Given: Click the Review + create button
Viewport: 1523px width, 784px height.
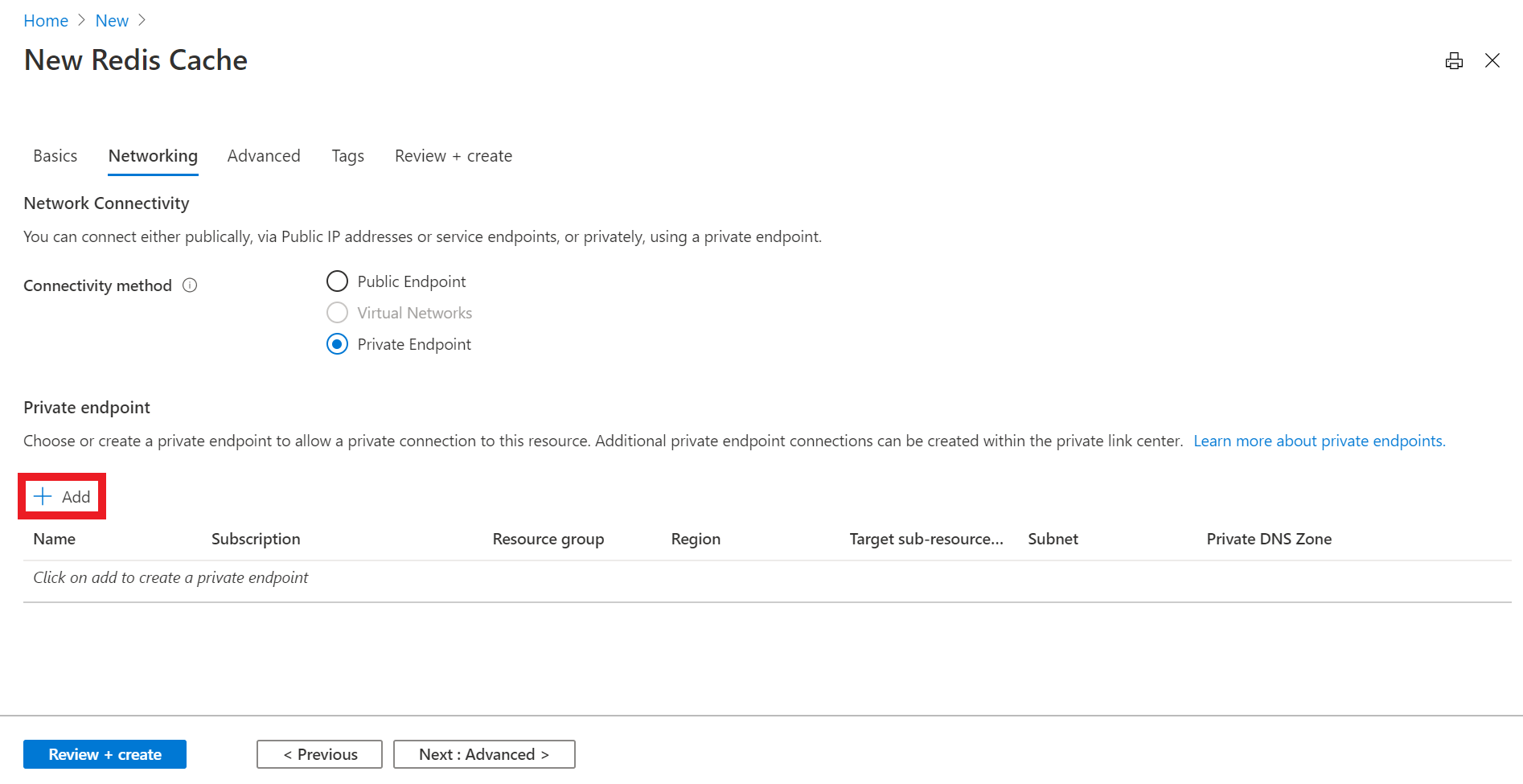Looking at the screenshot, I should pyautogui.click(x=105, y=753).
